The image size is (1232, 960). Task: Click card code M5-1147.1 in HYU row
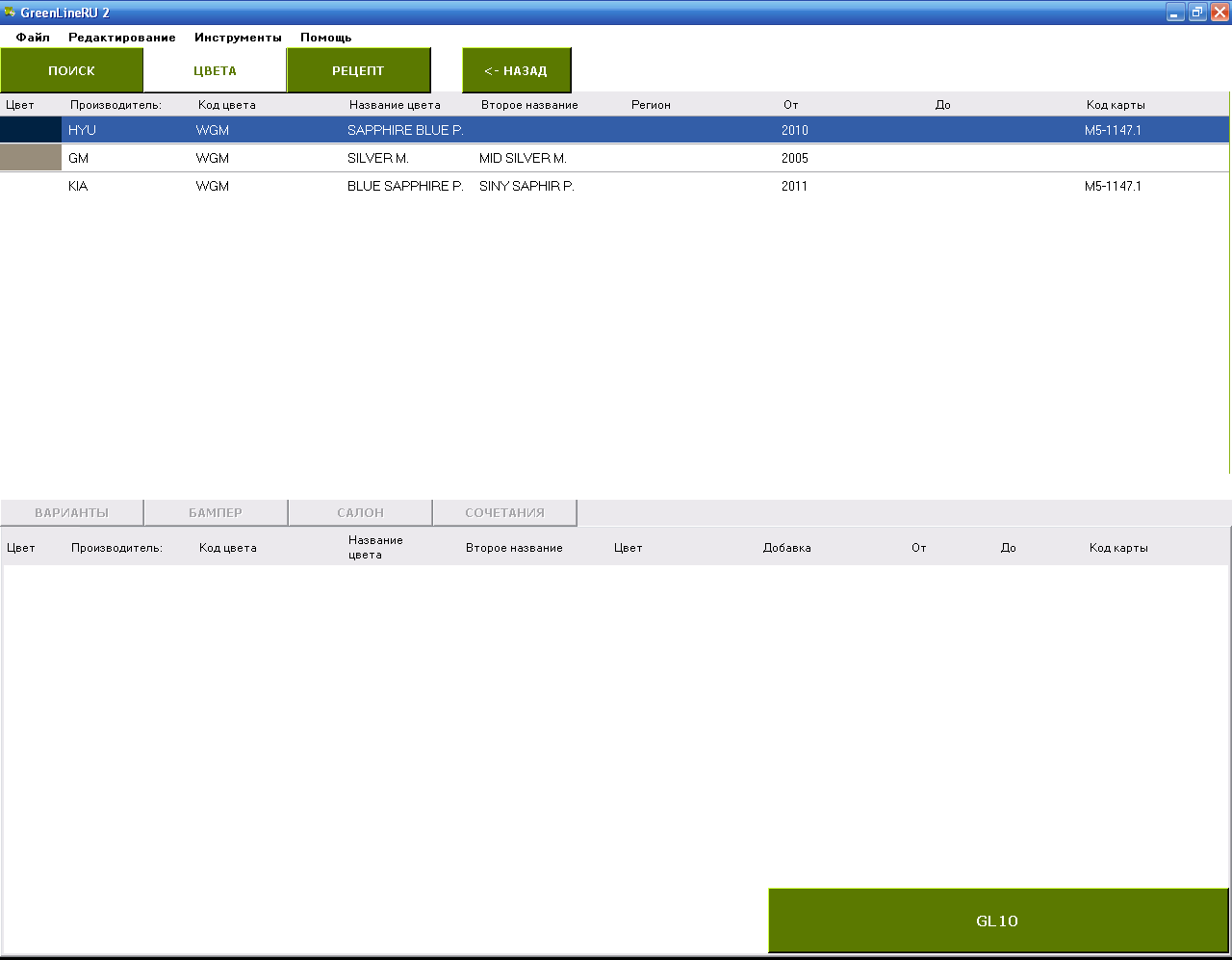tap(1113, 130)
